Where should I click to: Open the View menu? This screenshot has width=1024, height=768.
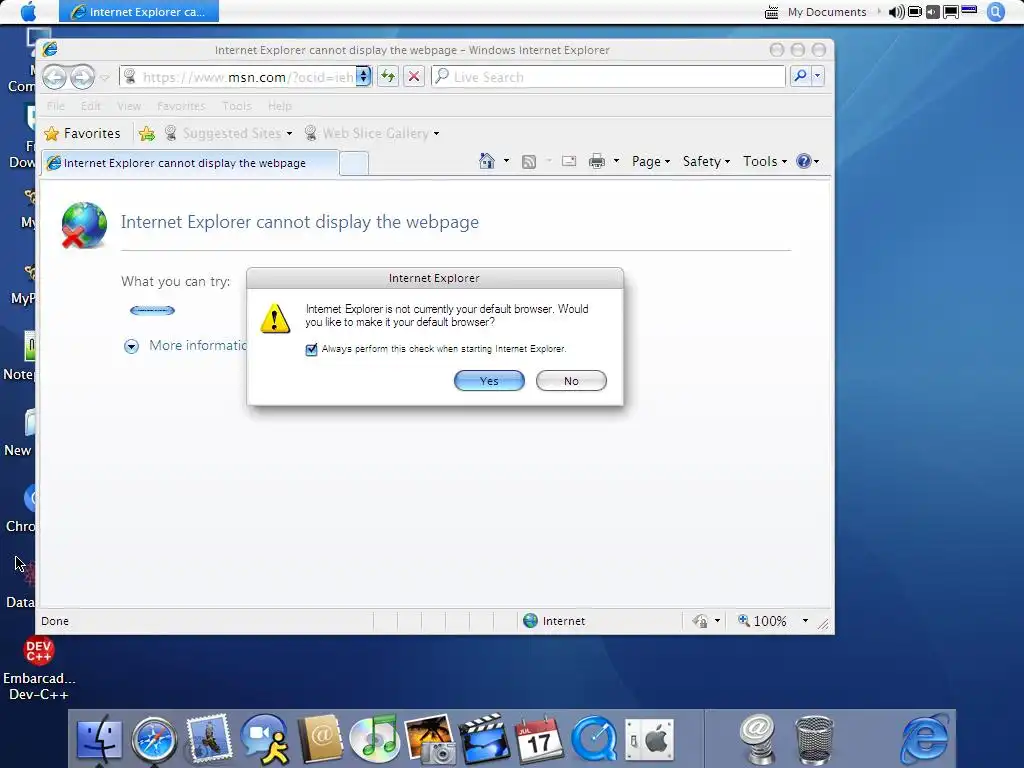point(129,106)
